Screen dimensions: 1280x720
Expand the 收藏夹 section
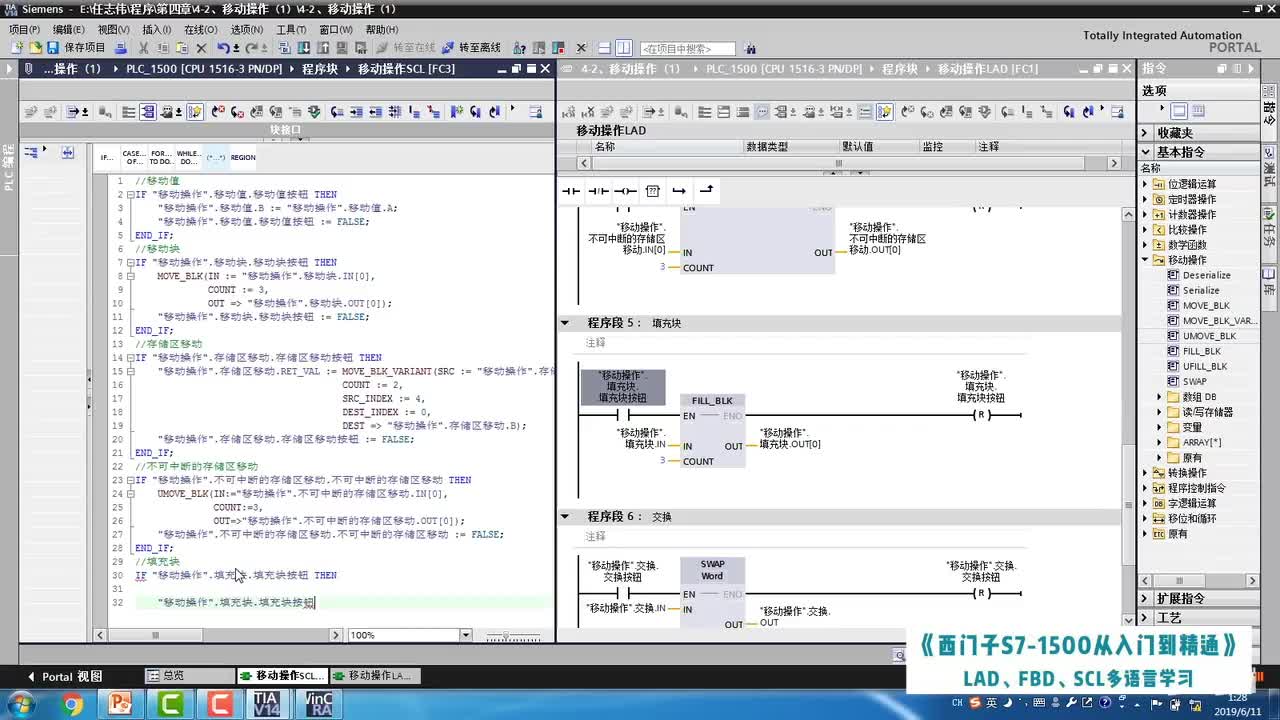tap(1146, 133)
